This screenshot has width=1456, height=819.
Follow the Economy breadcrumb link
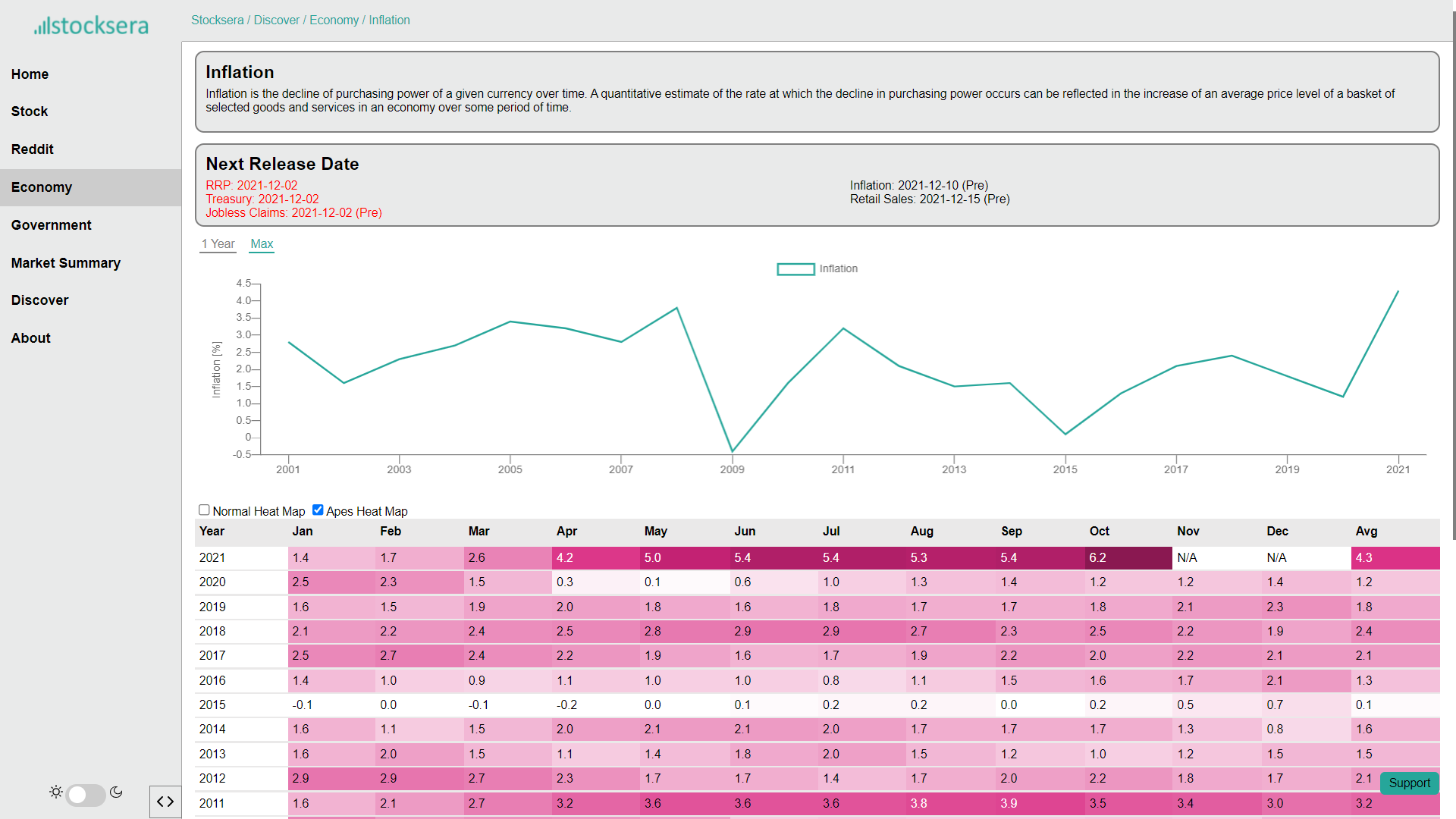(334, 20)
